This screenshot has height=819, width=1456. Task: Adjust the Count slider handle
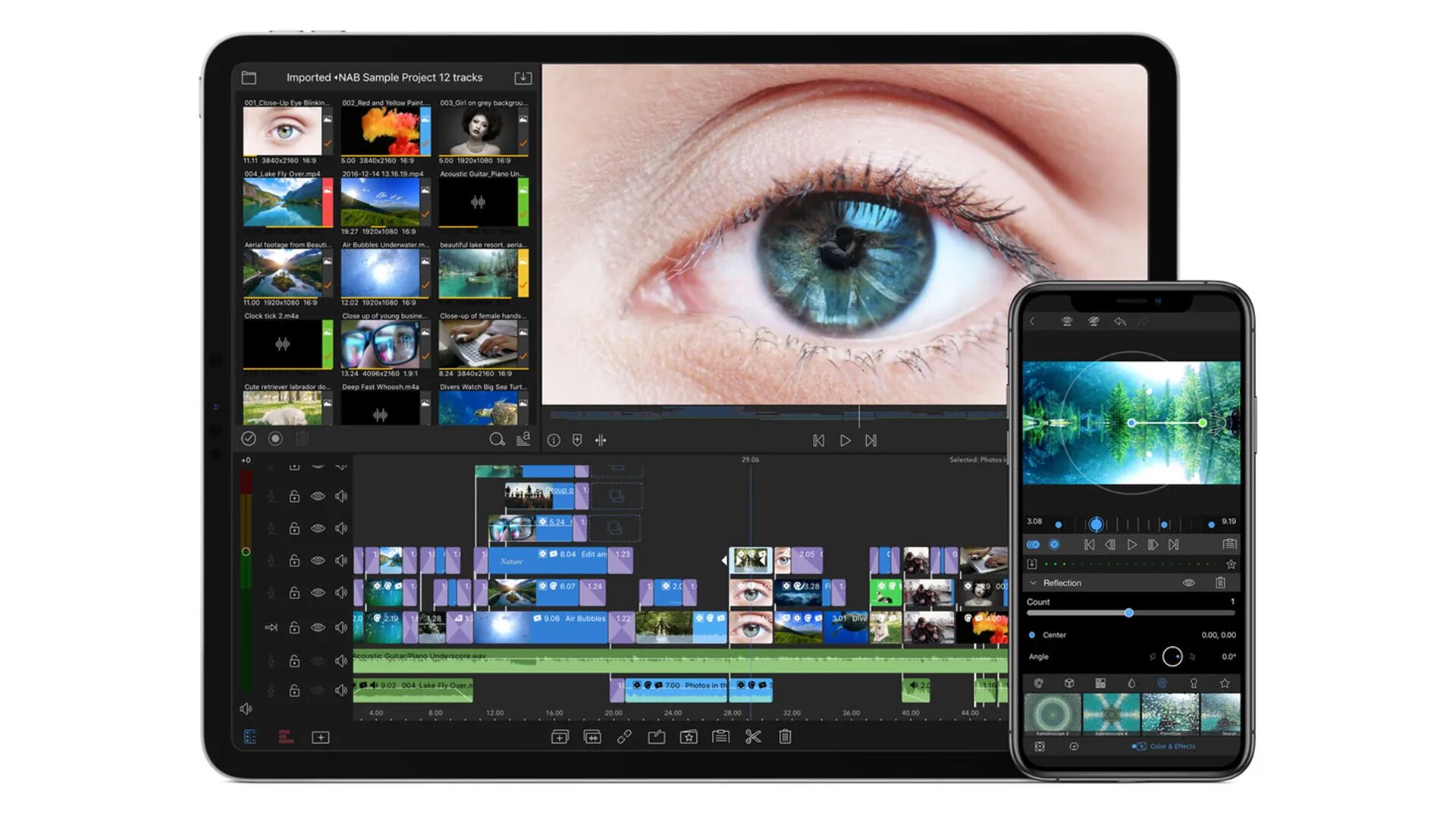(x=1128, y=613)
